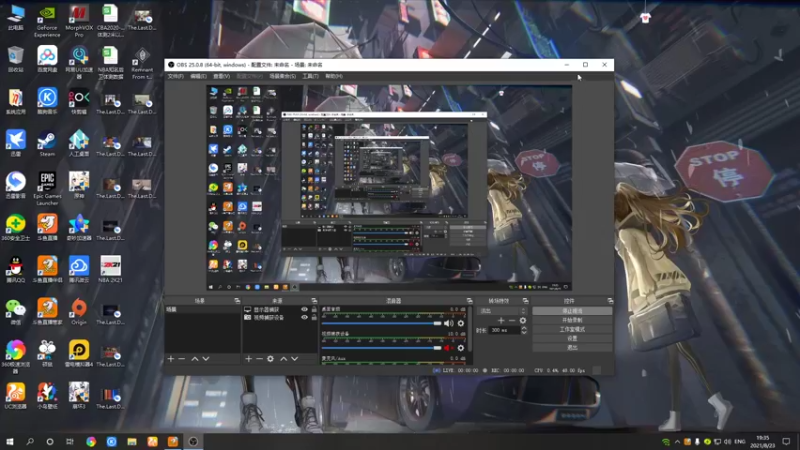The width and height of the screenshot is (800, 450).
Task: Open GeForce Experience desktop shortcut
Action: [47, 21]
